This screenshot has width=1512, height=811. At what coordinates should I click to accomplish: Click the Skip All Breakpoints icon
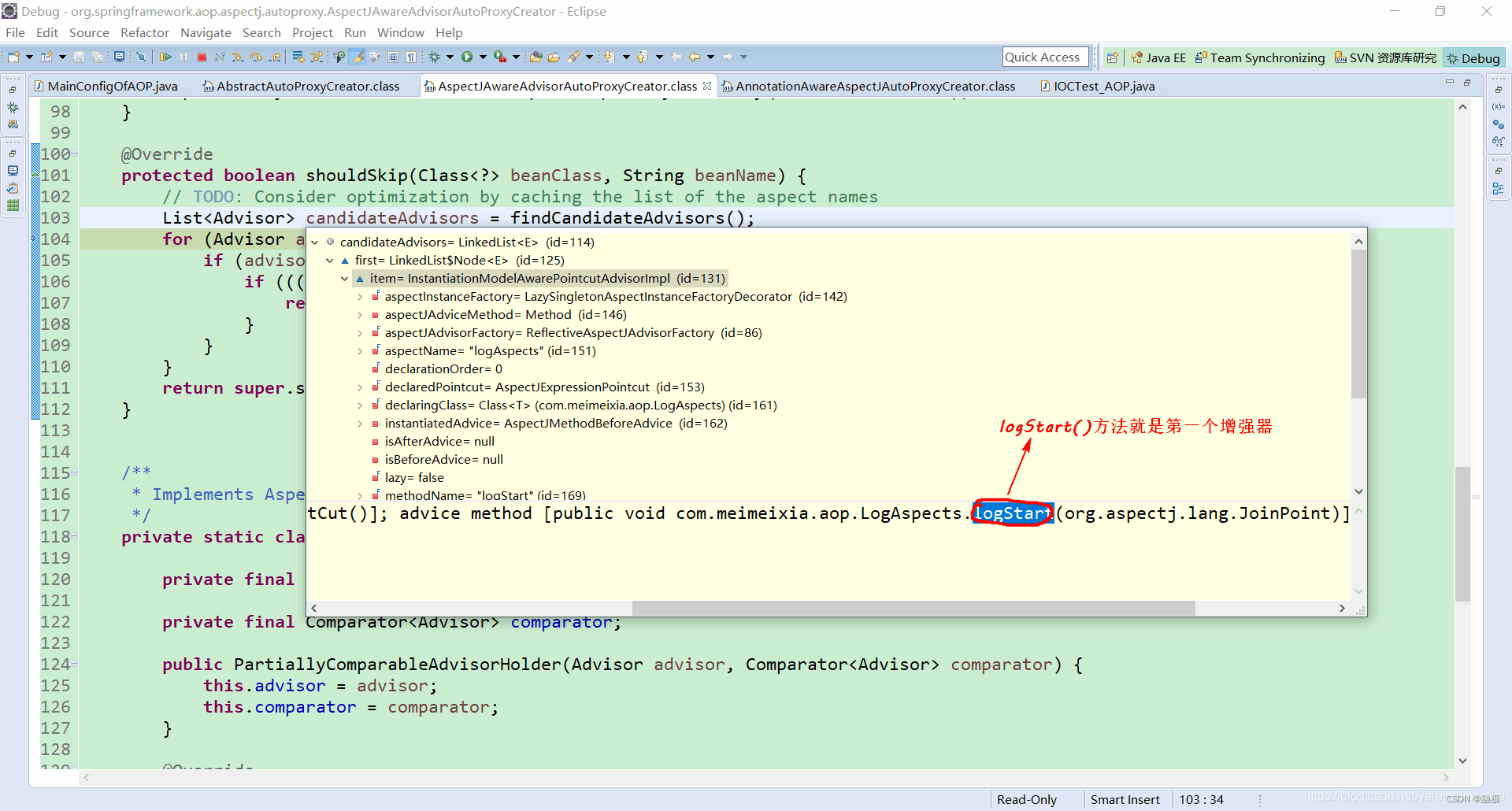[x=141, y=57]
